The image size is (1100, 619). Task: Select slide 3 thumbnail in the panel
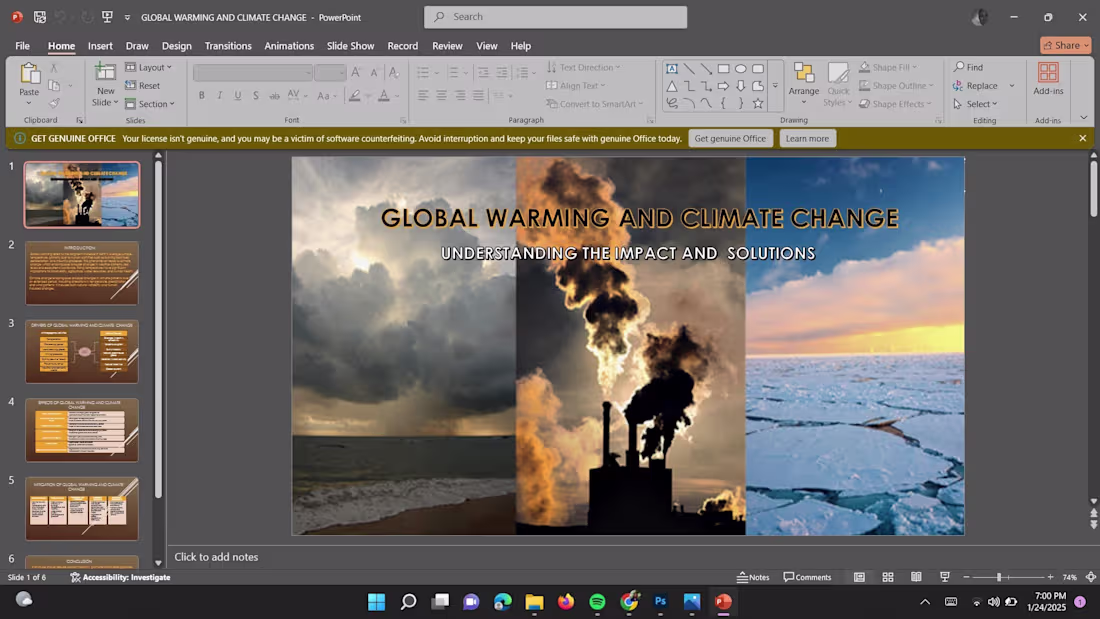click(x=82, y=351)
